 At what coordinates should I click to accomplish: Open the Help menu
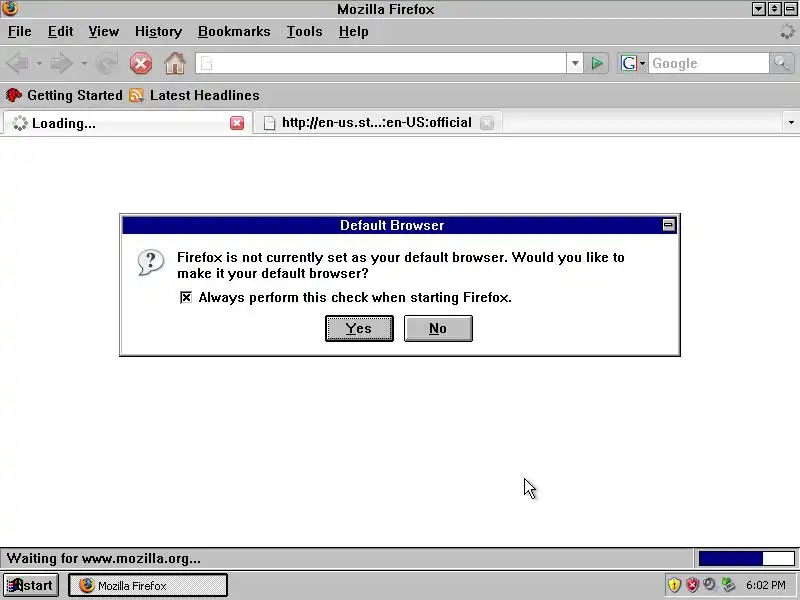[354, 32]
